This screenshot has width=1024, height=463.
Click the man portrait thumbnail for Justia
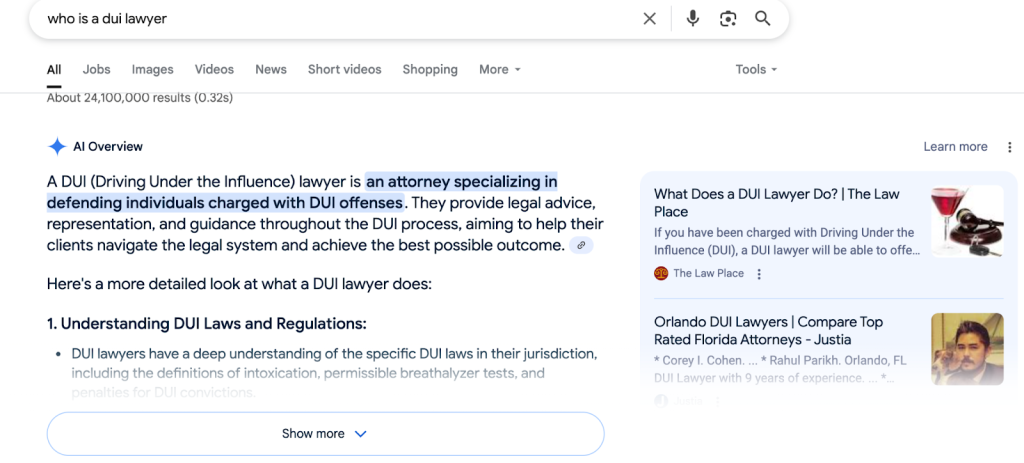[967, 349]
